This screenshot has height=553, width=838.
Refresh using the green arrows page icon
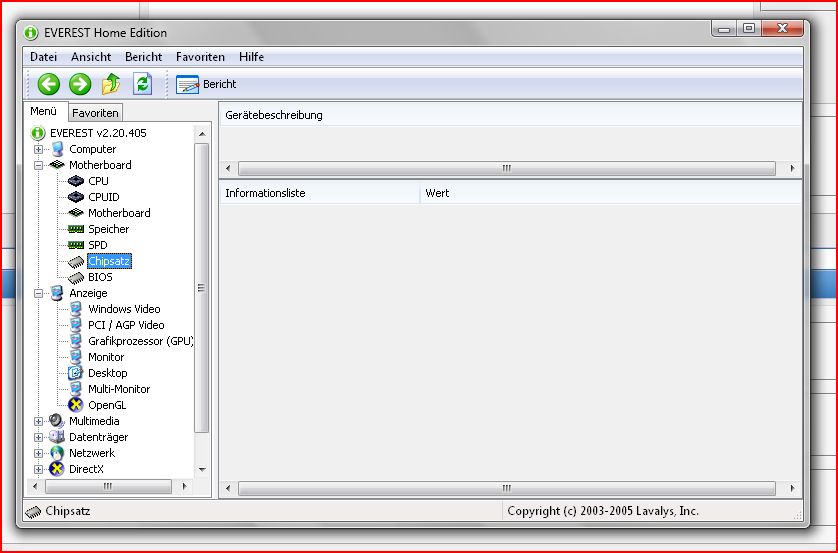coord(142,84)
